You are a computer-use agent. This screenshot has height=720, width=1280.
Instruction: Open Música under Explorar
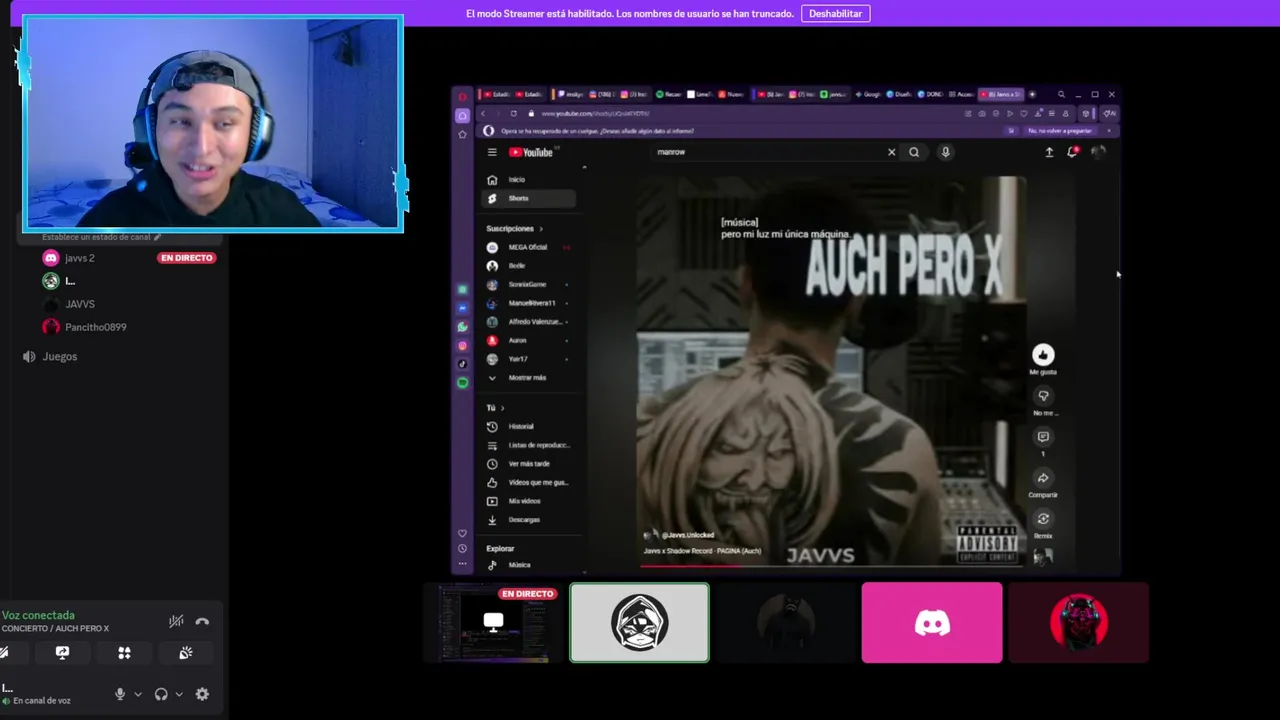point(529,565)
